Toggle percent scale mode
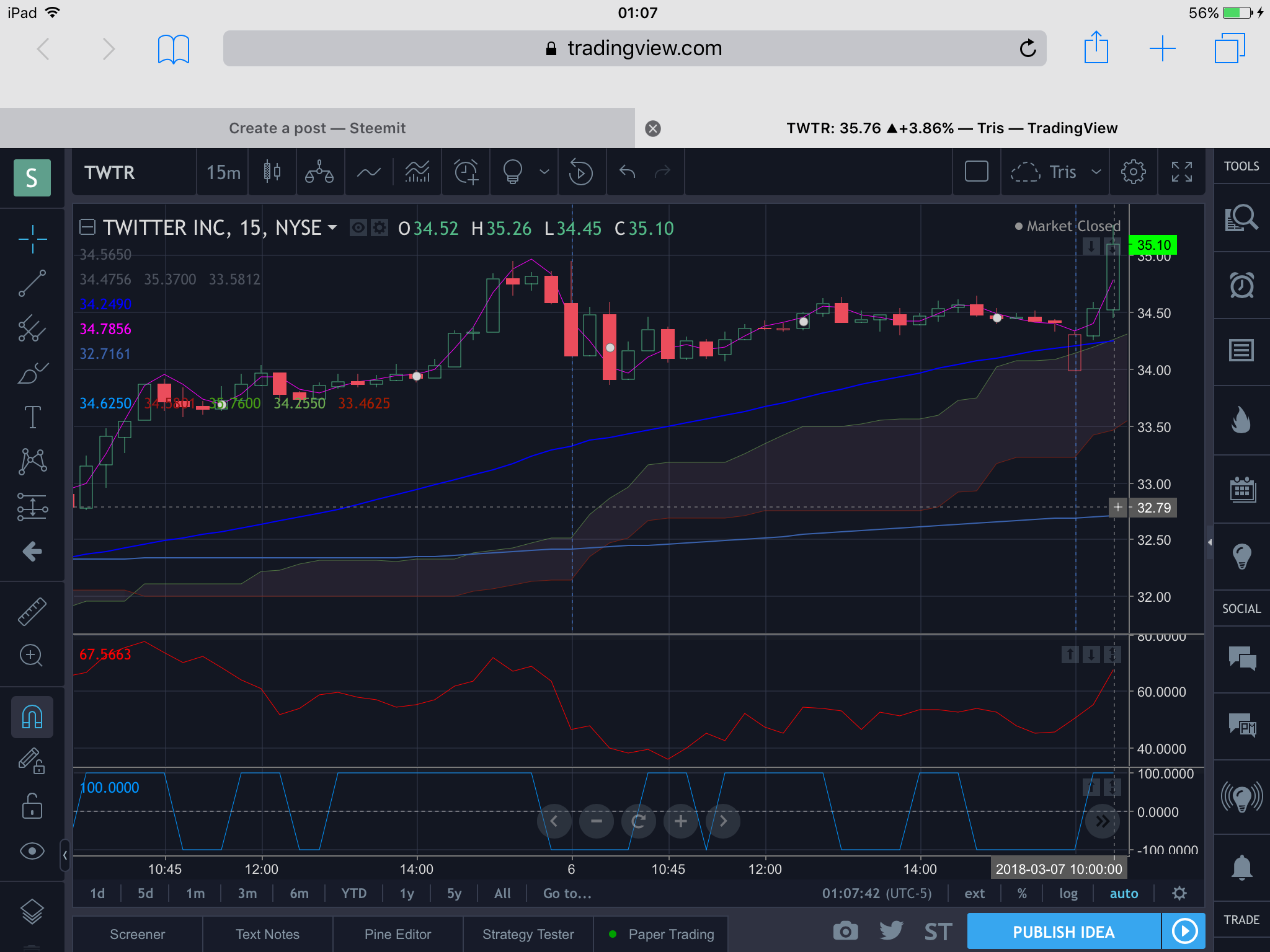The width and height of the screenshot is (1270, 952). tap(1022, 893)
